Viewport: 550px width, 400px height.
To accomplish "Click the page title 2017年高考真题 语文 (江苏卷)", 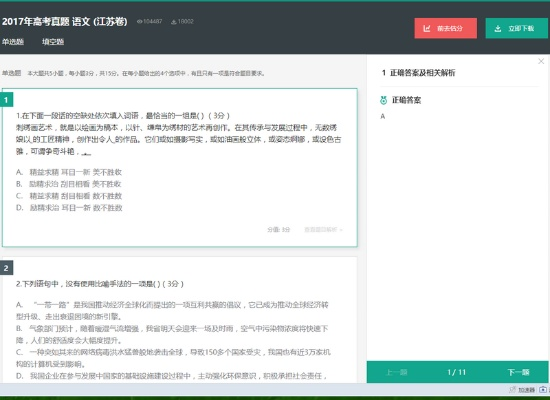I will (65, 22).
